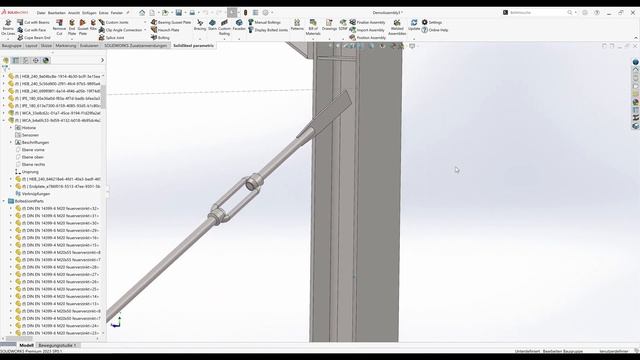Open the Welded Assemblies tool
The width and height of the screenshot is (640, 360).
(397, 27)
